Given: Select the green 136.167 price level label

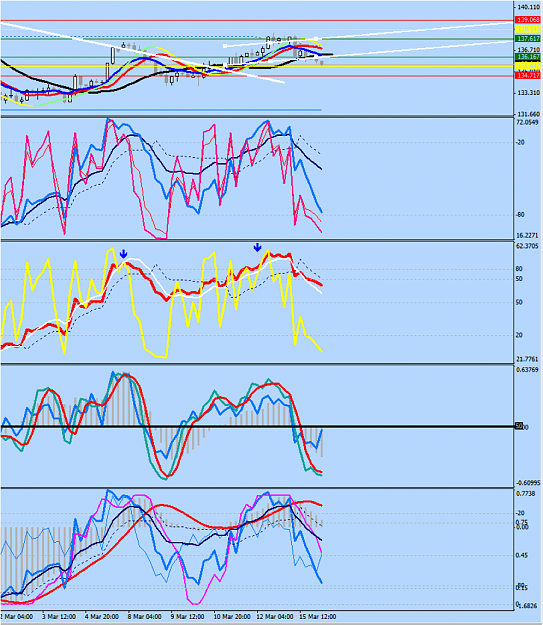Looking at the screenshot, I should (527, 57).
